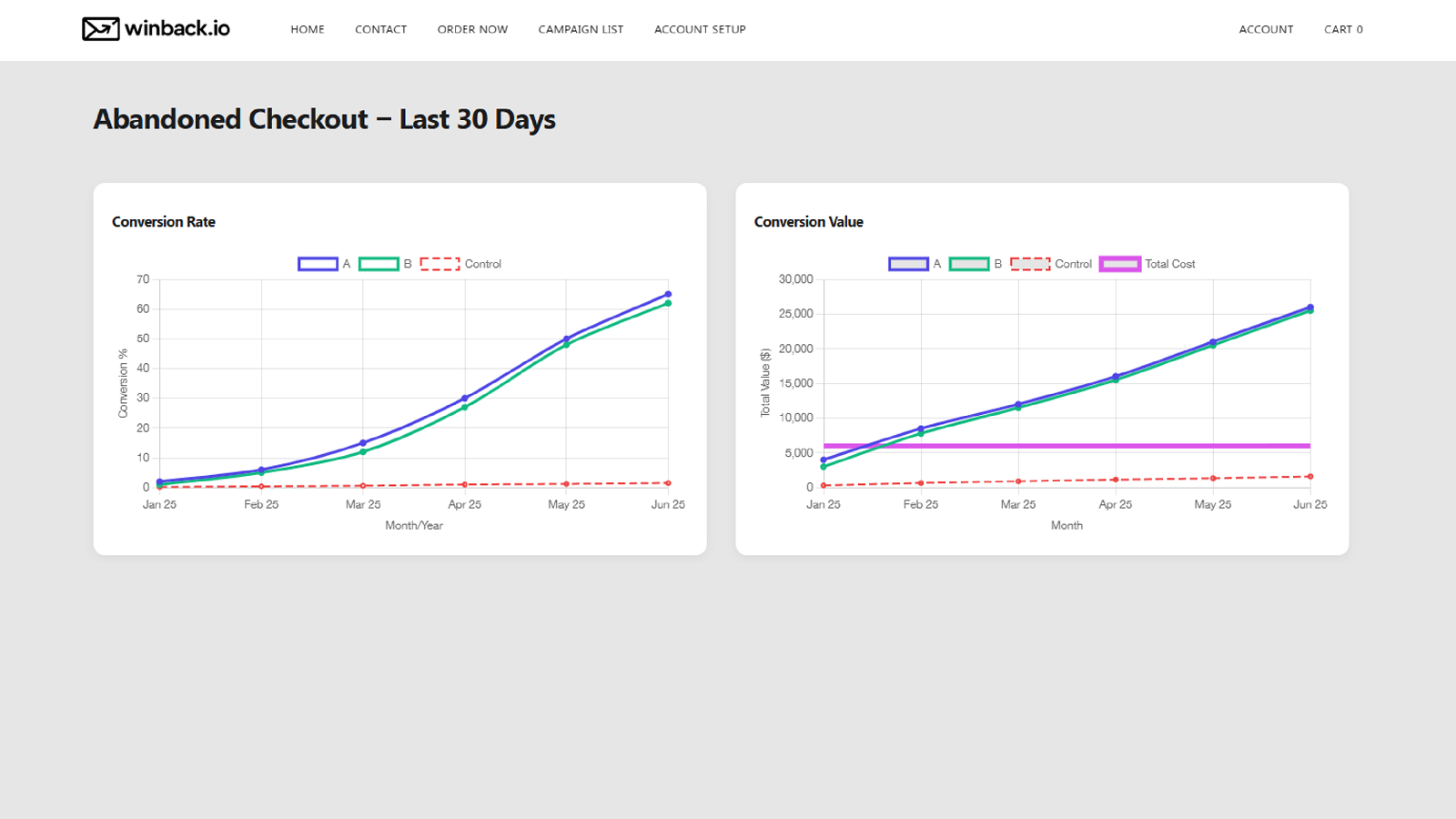
Task: Click the Jun 25 peak point on Conversion Rate
Action: (667, 294)
